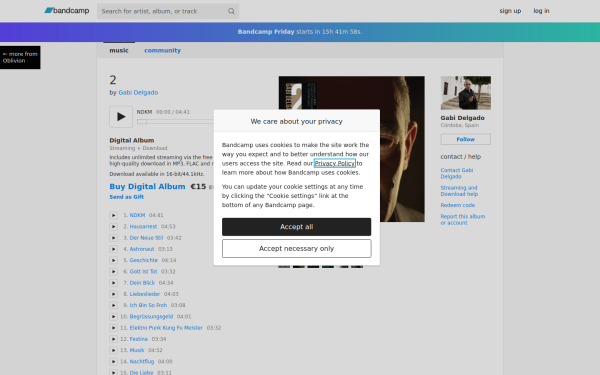
Task: Open the NDKM track title link
Action: (x=137, y=215)
